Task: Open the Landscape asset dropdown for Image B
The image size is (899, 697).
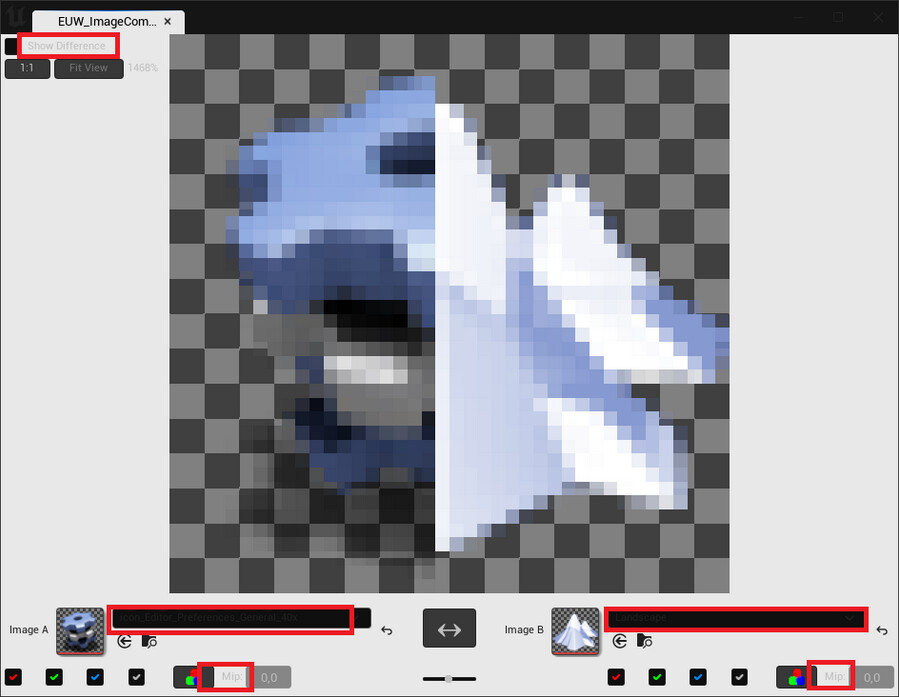Action: coord(736,619)
